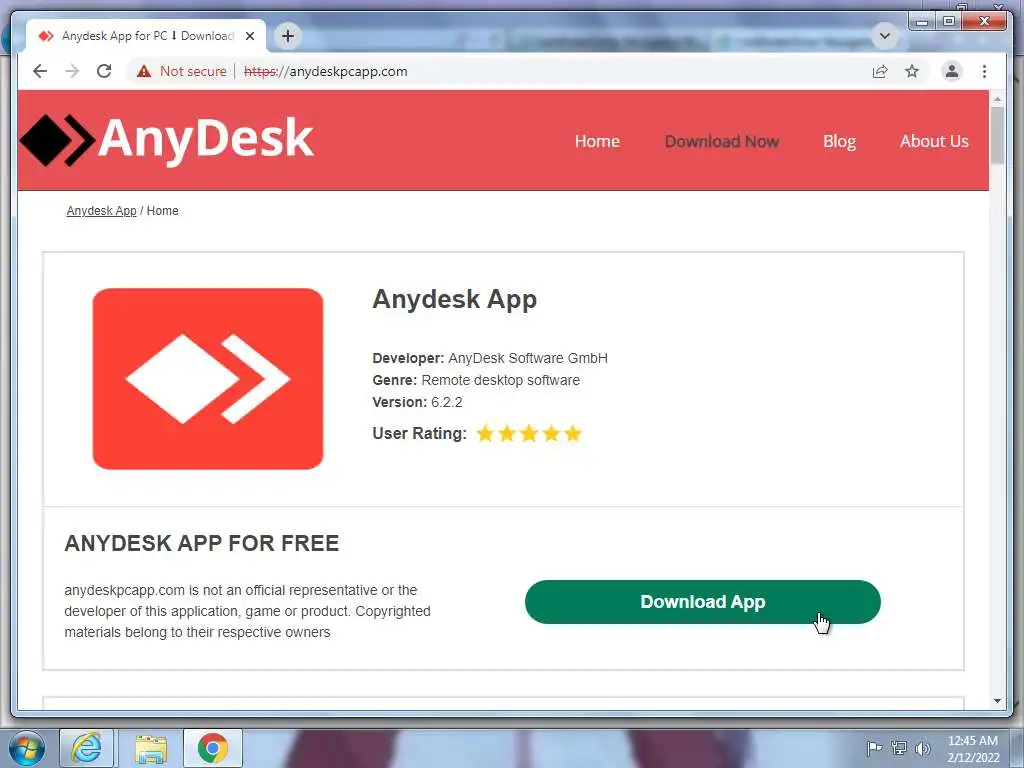Viewport: 1024px width, 768px height.
Task: Click the Not secure warning triangle
Action: click(144, 71)
